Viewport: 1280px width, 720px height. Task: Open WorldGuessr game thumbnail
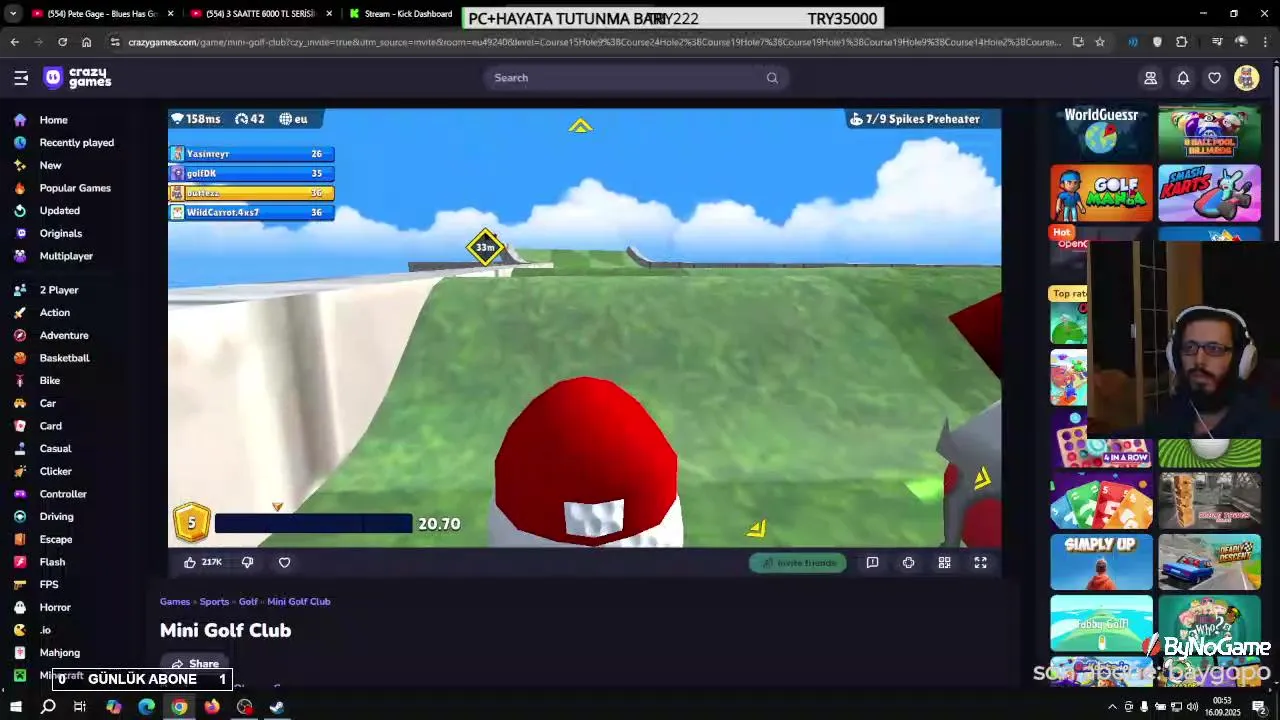[1101, 132]
